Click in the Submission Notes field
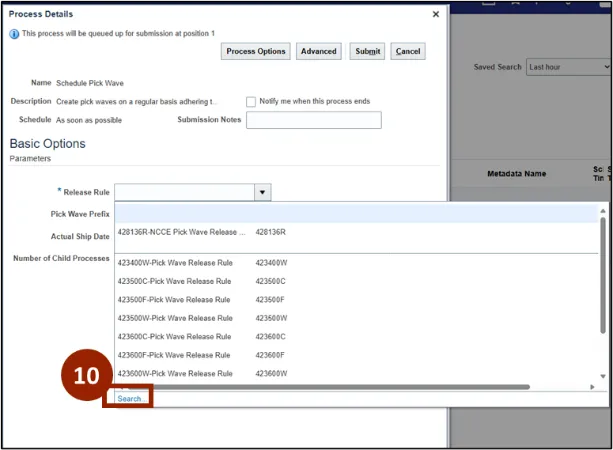Viewport: 613px width, 450px height. click(x=313, y=120)
